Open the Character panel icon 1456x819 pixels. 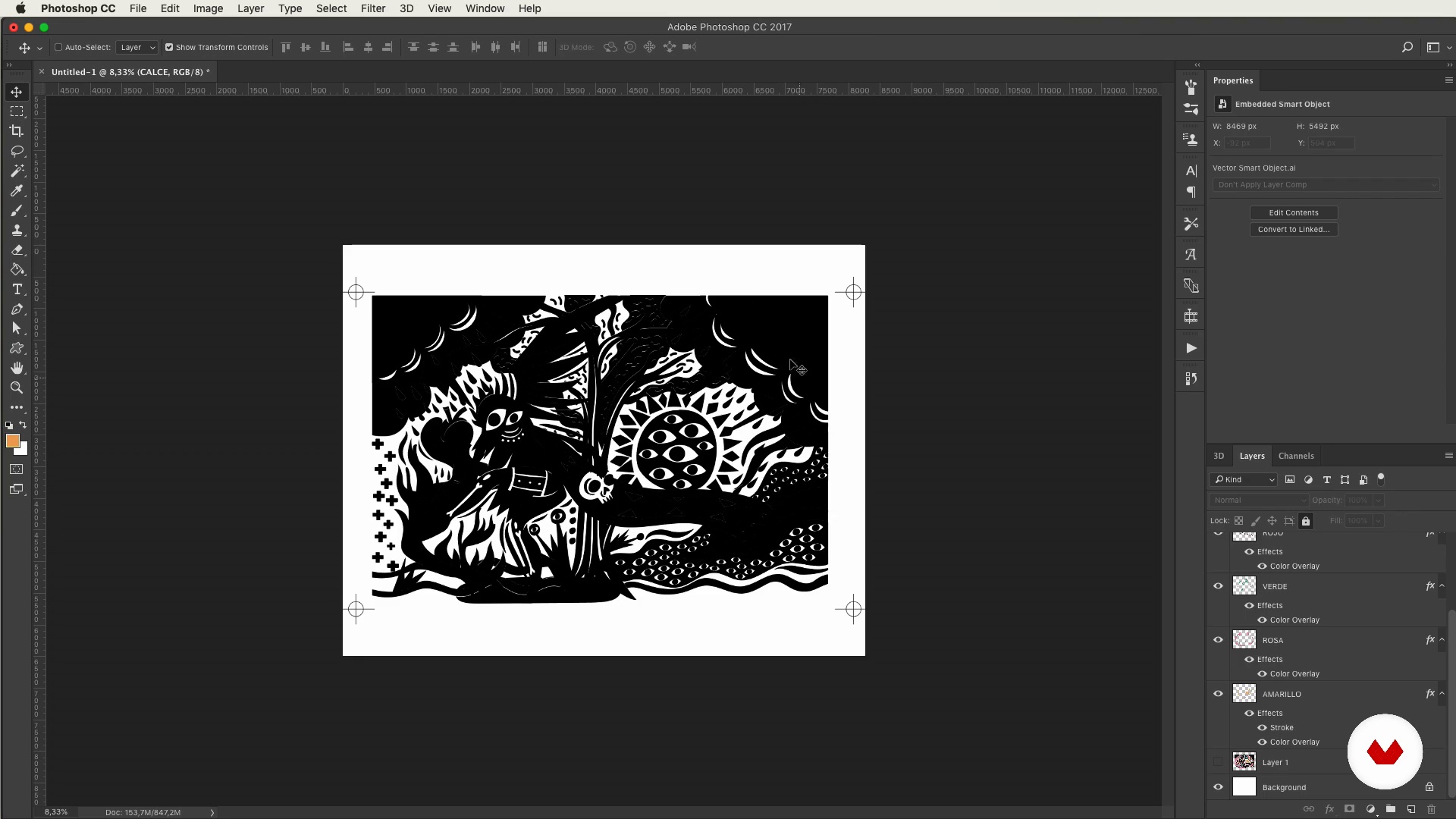click(x=1191, y=171)
